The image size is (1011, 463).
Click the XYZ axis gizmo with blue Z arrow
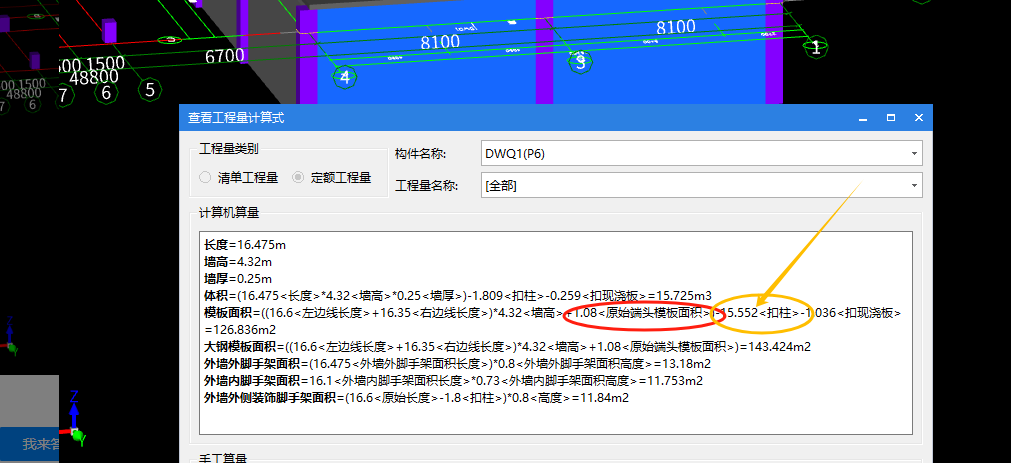(x=75, y=419)
